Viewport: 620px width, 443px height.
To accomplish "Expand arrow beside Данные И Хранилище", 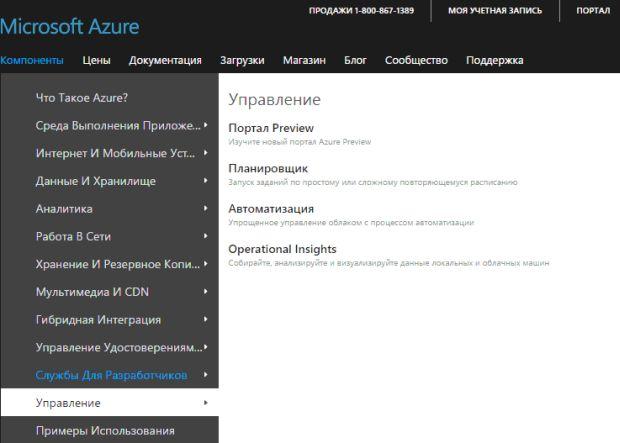I will coord(206,180).
